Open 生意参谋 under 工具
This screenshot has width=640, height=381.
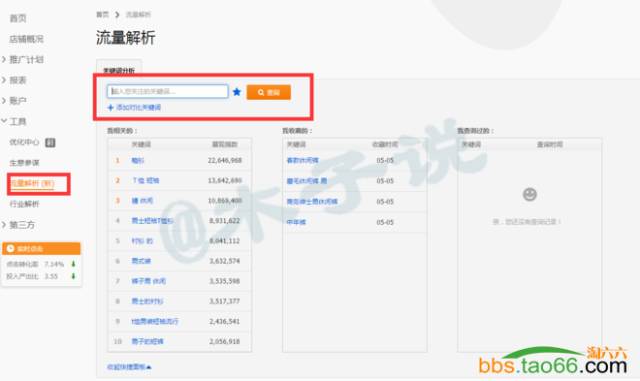tap(24, 163)
